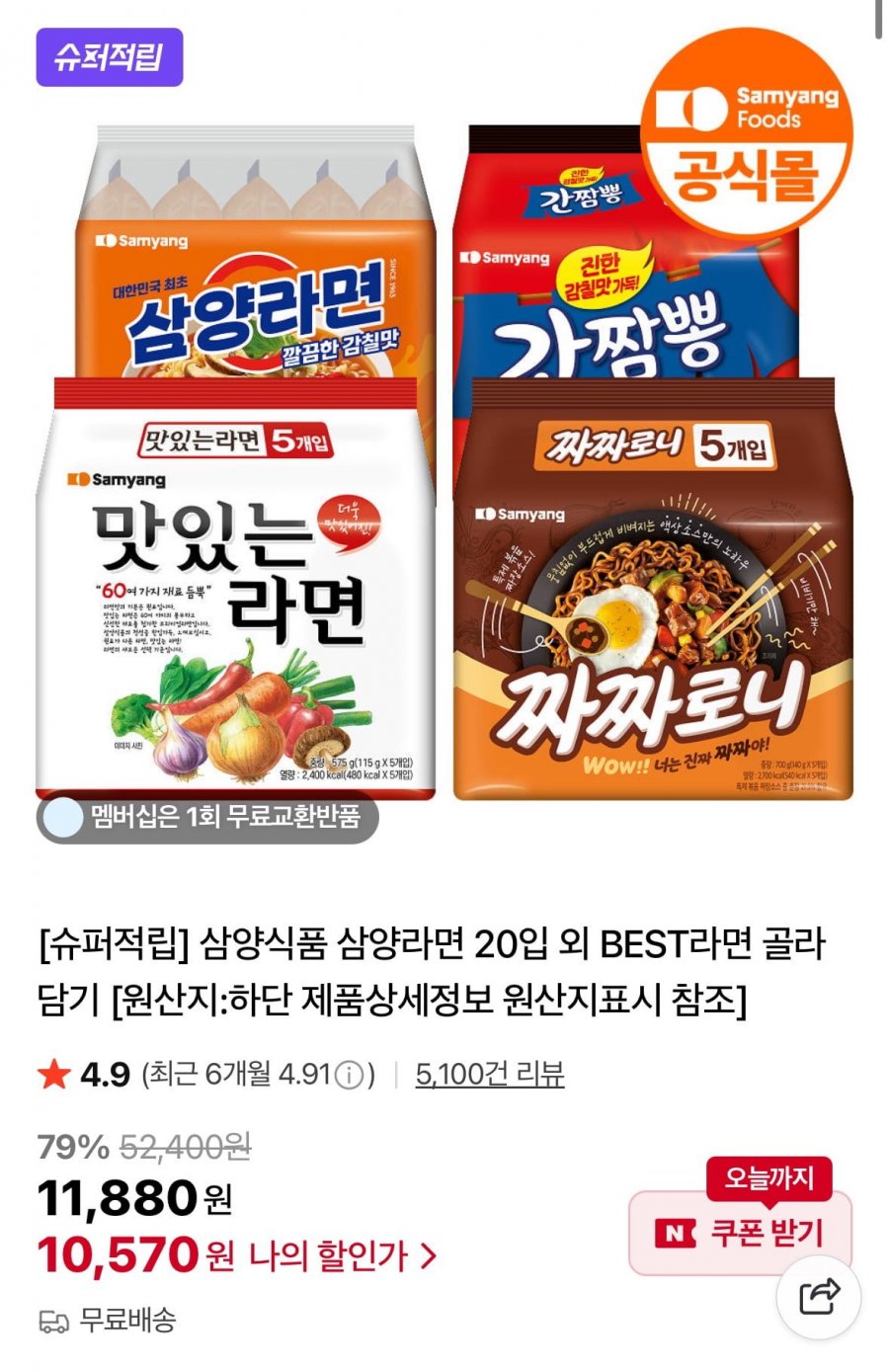889x1372 pixels.
Task: Click the red star rating icon
Action: [54, 1074]
